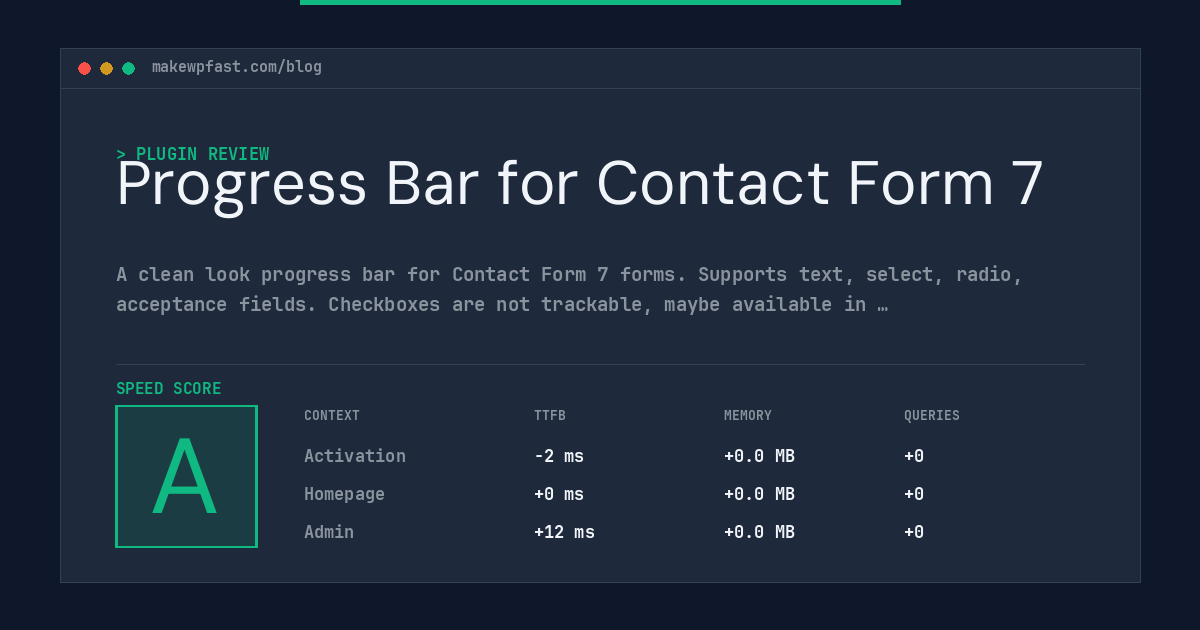This screenshot has height=630, width=1200.
Task: Click the 'Progress Bar for Contact Form 7' heading
Action: coord(580,184)
